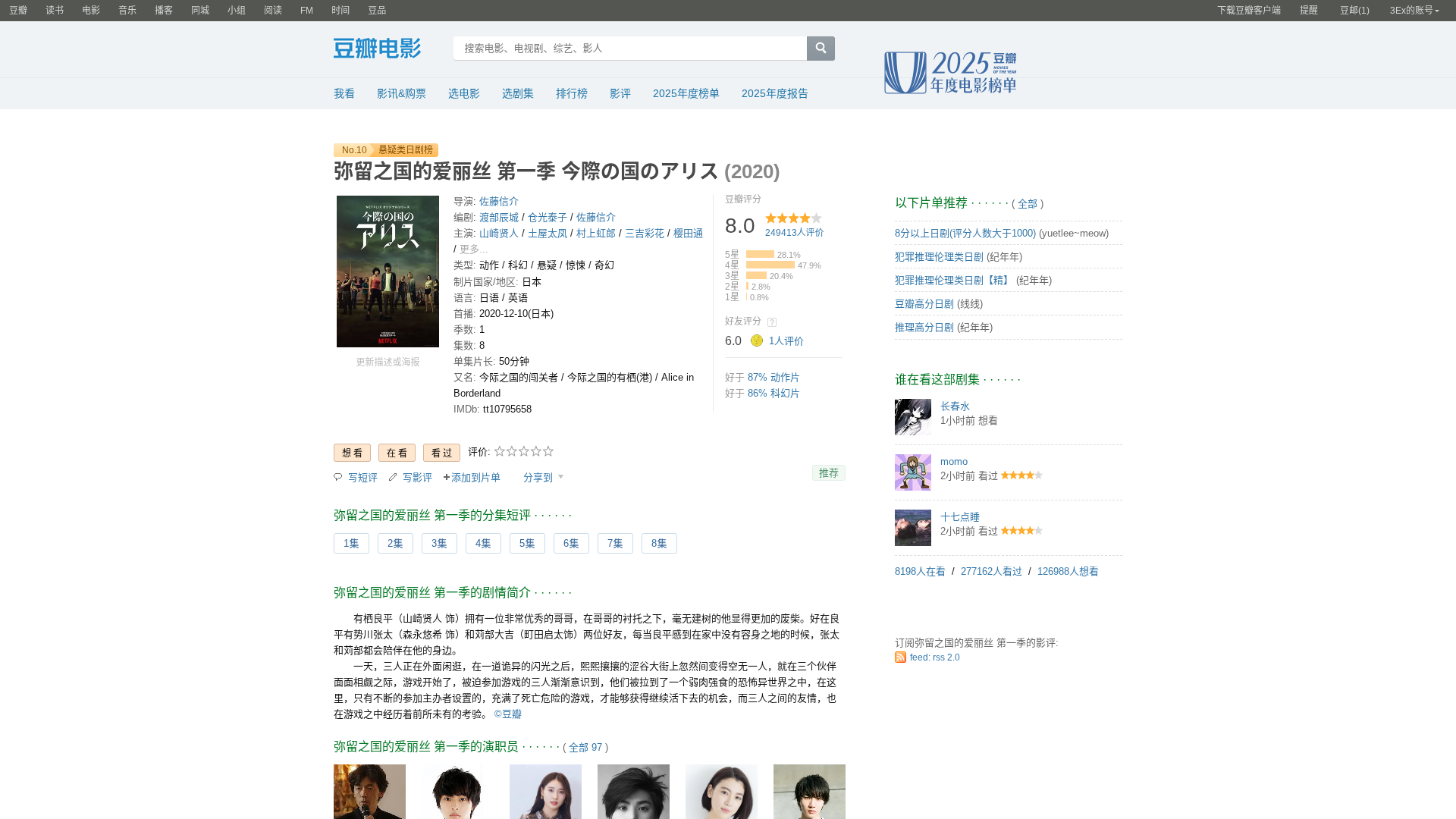Click the 写影评 pencil icon
The image size is (1456, 819).
(x=393, y=477)
